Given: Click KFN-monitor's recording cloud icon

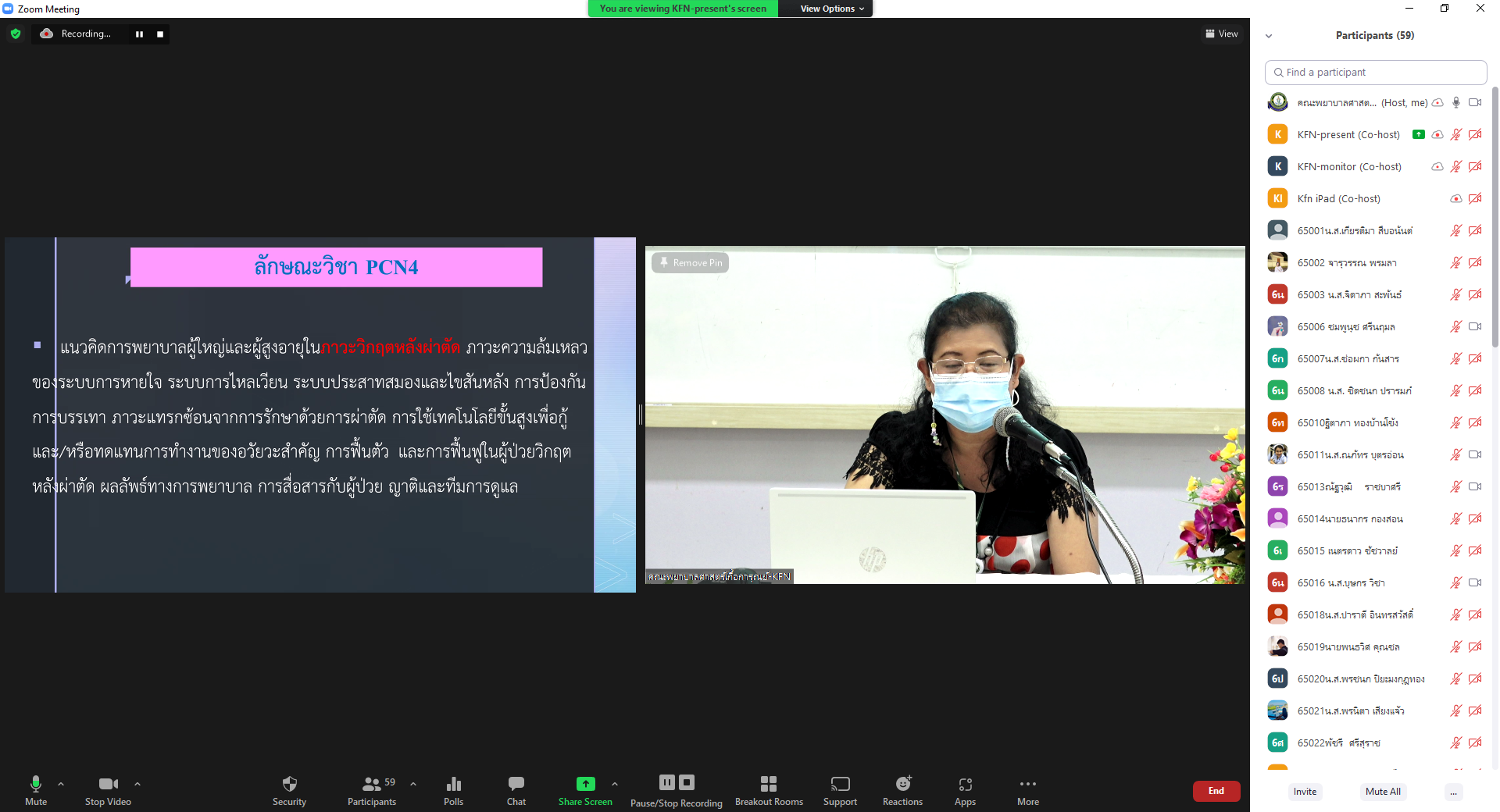Looking at the screenshot, I should click(1437, 166).
